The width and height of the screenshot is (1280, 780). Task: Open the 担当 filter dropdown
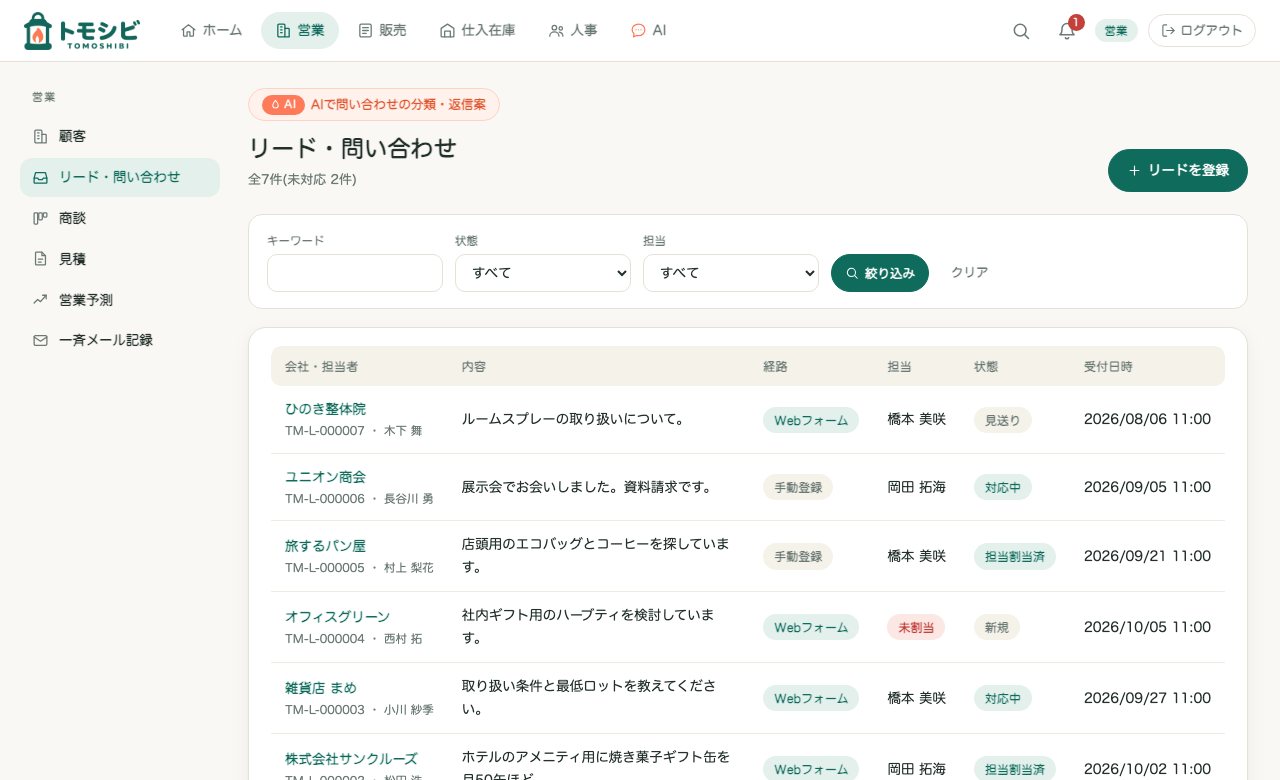(x=731, y=273)
